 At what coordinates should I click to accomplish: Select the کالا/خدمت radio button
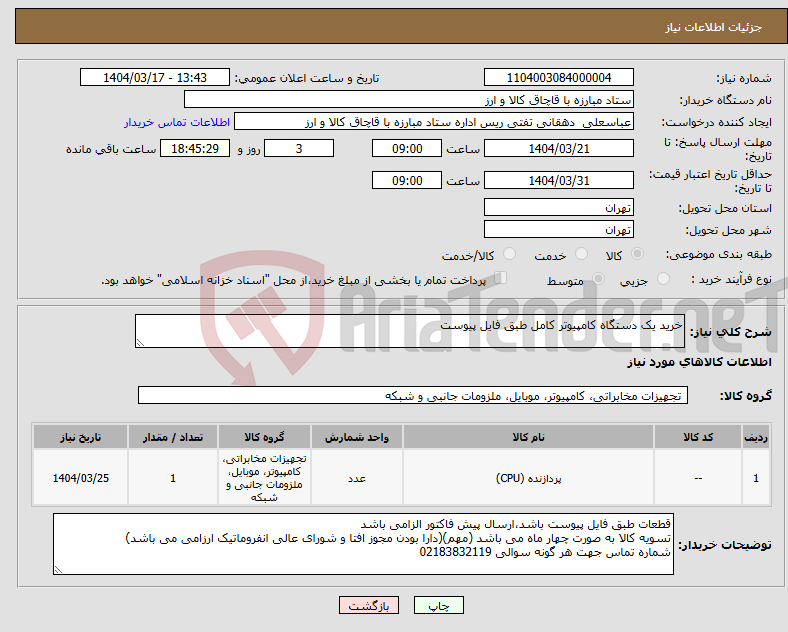(510, 254)
